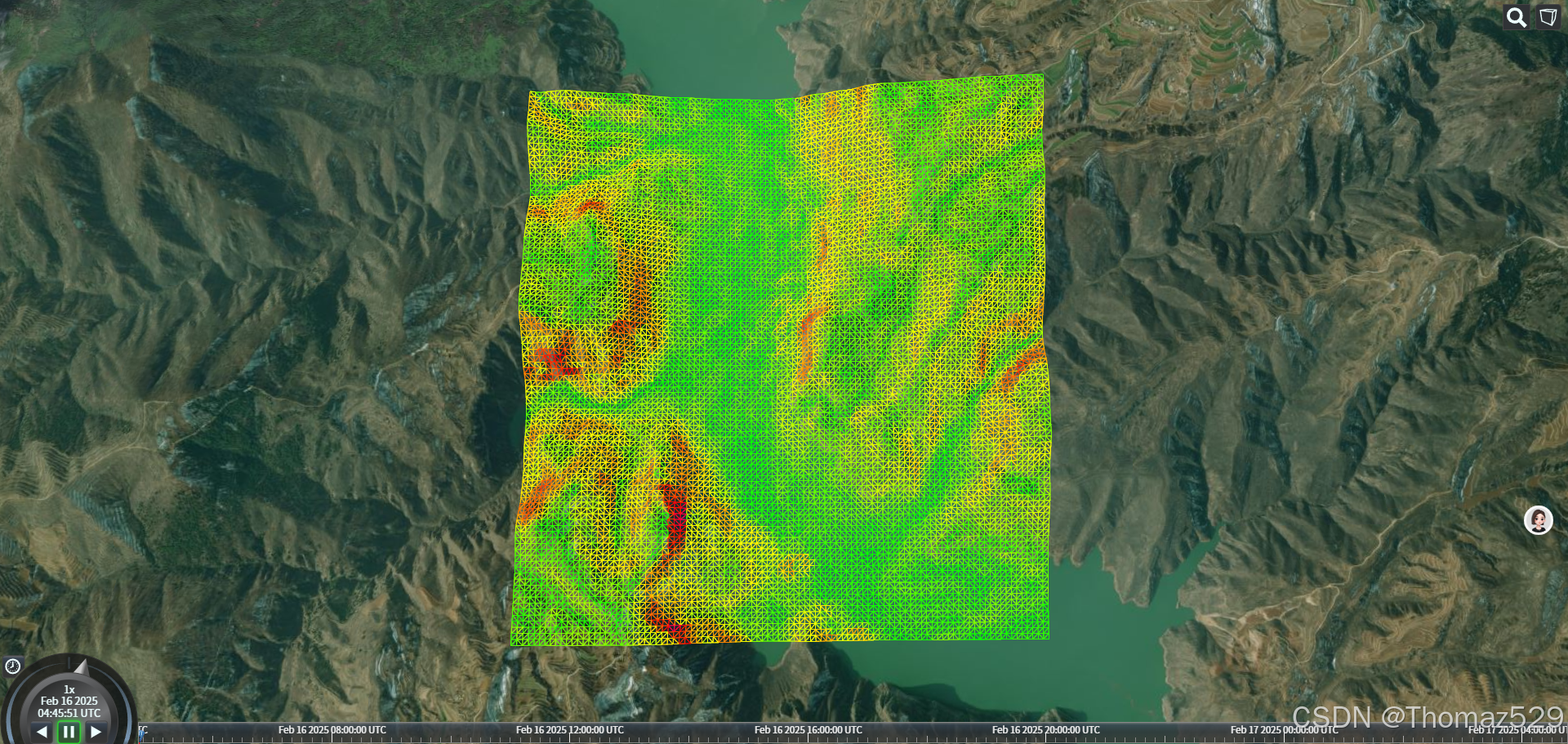Open the geocoder search magnifier icon

(x=1517, y=17)
